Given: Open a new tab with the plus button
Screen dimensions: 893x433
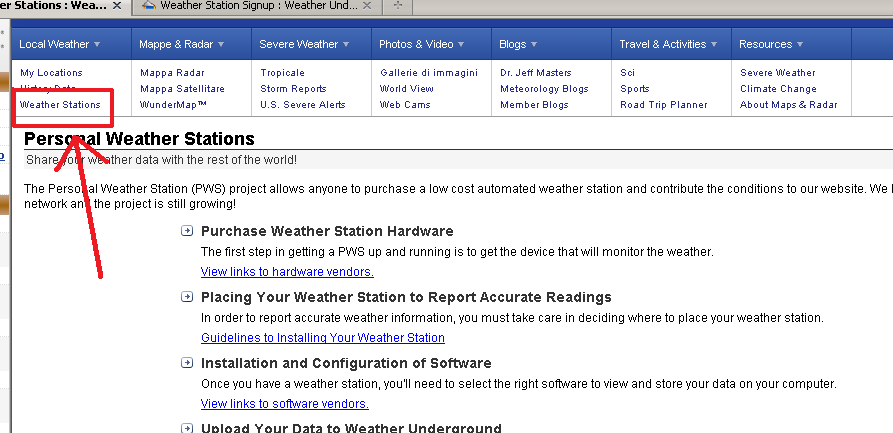Looking at the screenshot, I should pyautogui.click(x=399, y=6).
